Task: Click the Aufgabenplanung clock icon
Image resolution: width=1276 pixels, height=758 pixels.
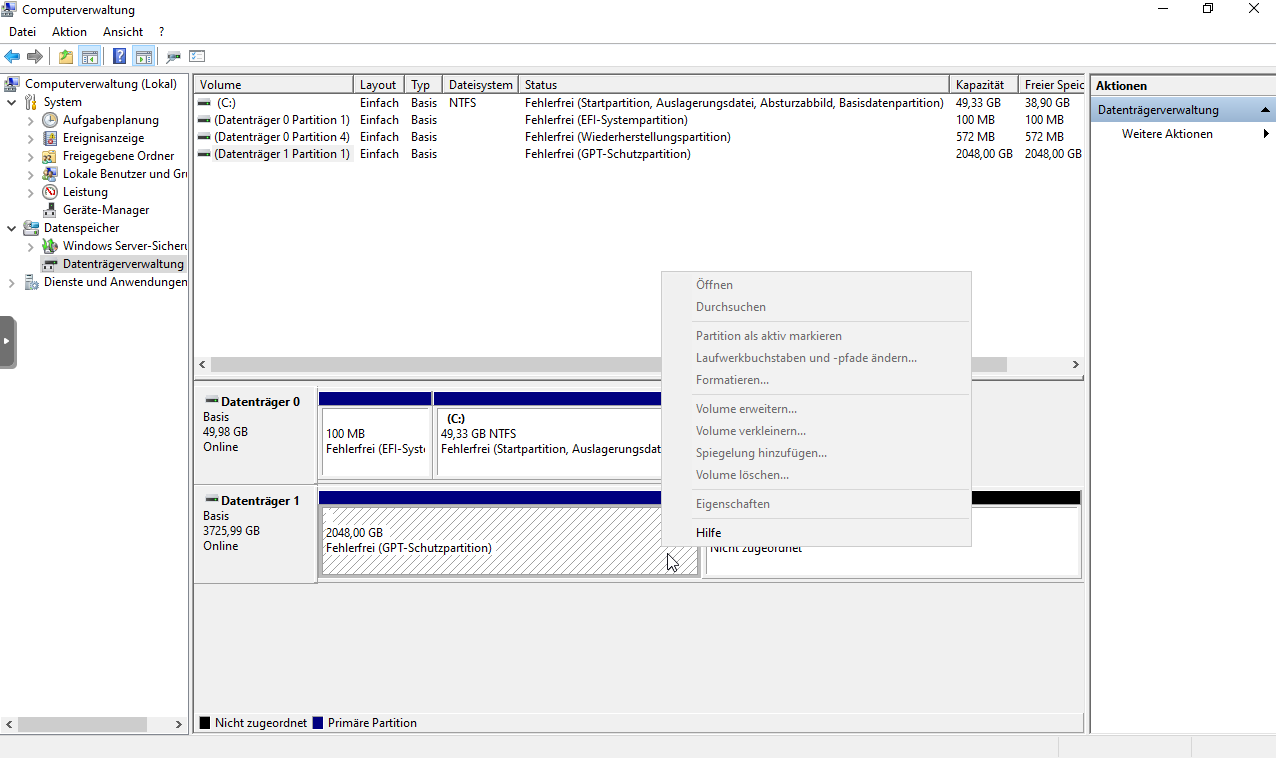Action: click(x=50, y=120)
